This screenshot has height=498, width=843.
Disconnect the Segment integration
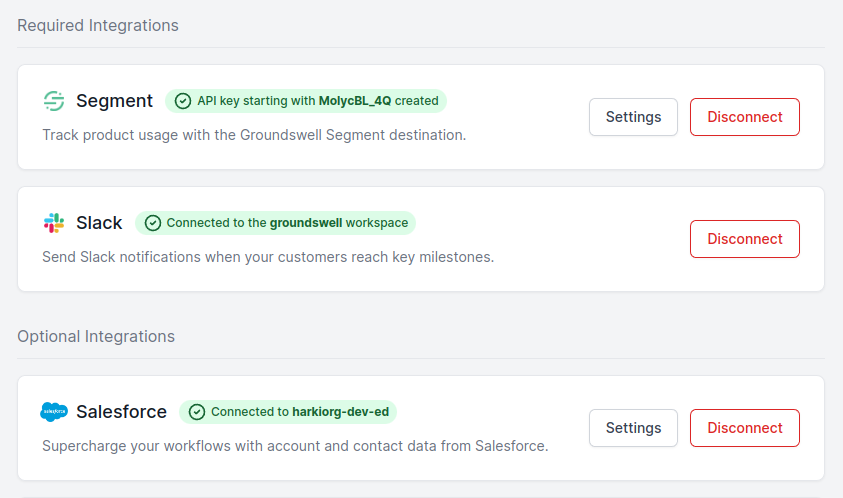[x=744, y=117]
